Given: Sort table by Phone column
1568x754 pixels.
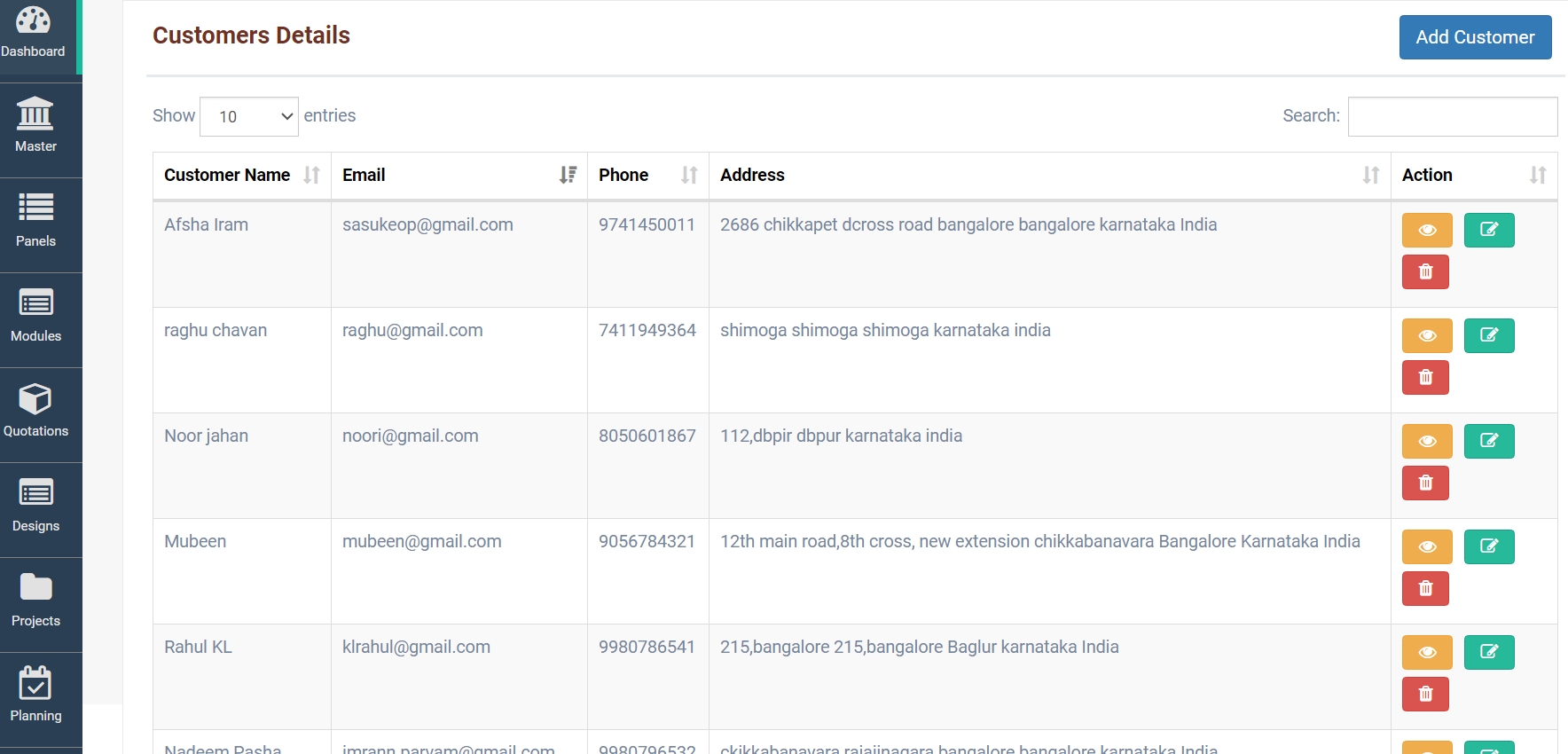Looking at the screenshot, I should pyautogui.click(x=648, y=176).
